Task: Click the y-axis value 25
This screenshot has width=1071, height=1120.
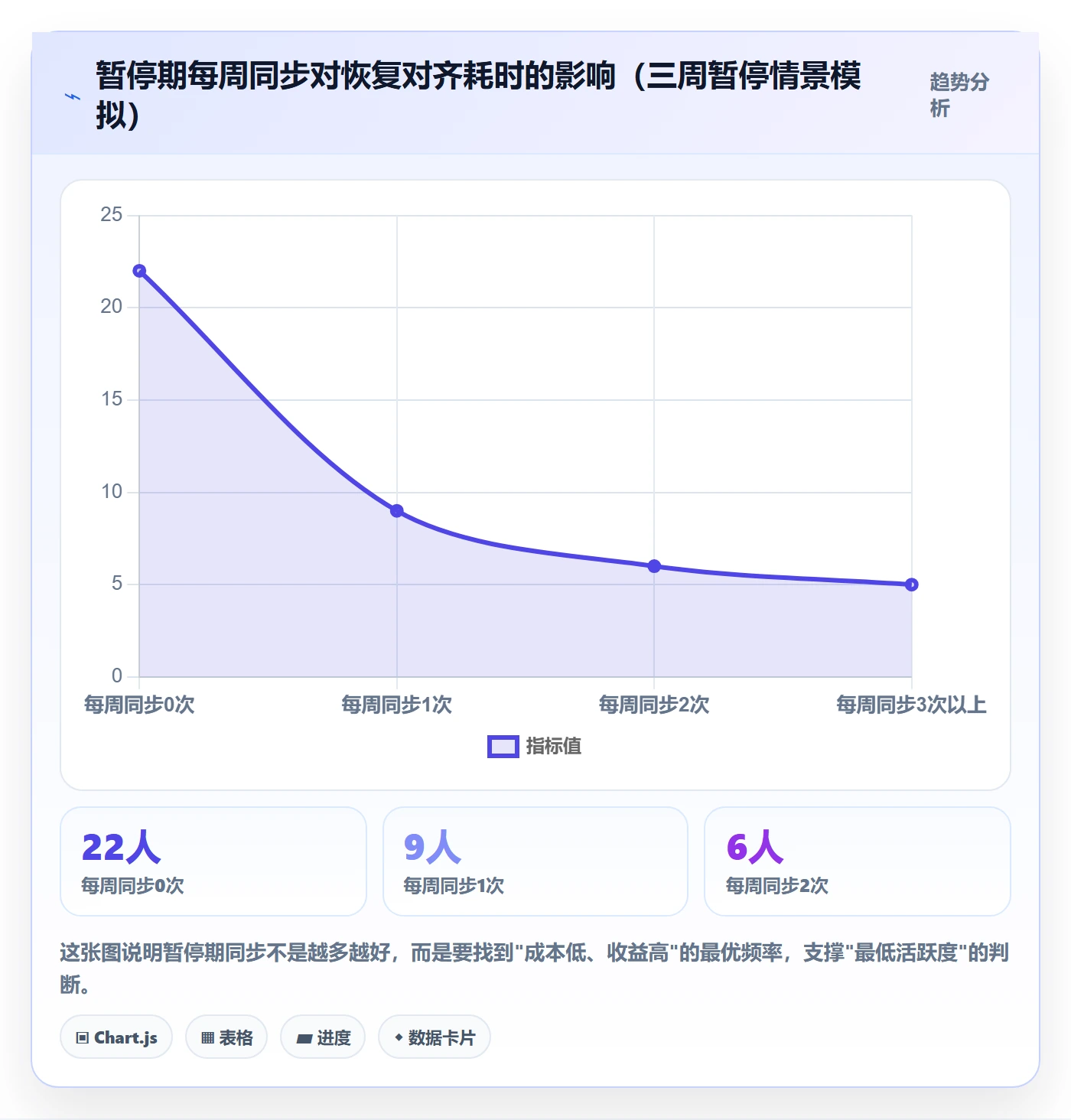Action: coord(112,215)
